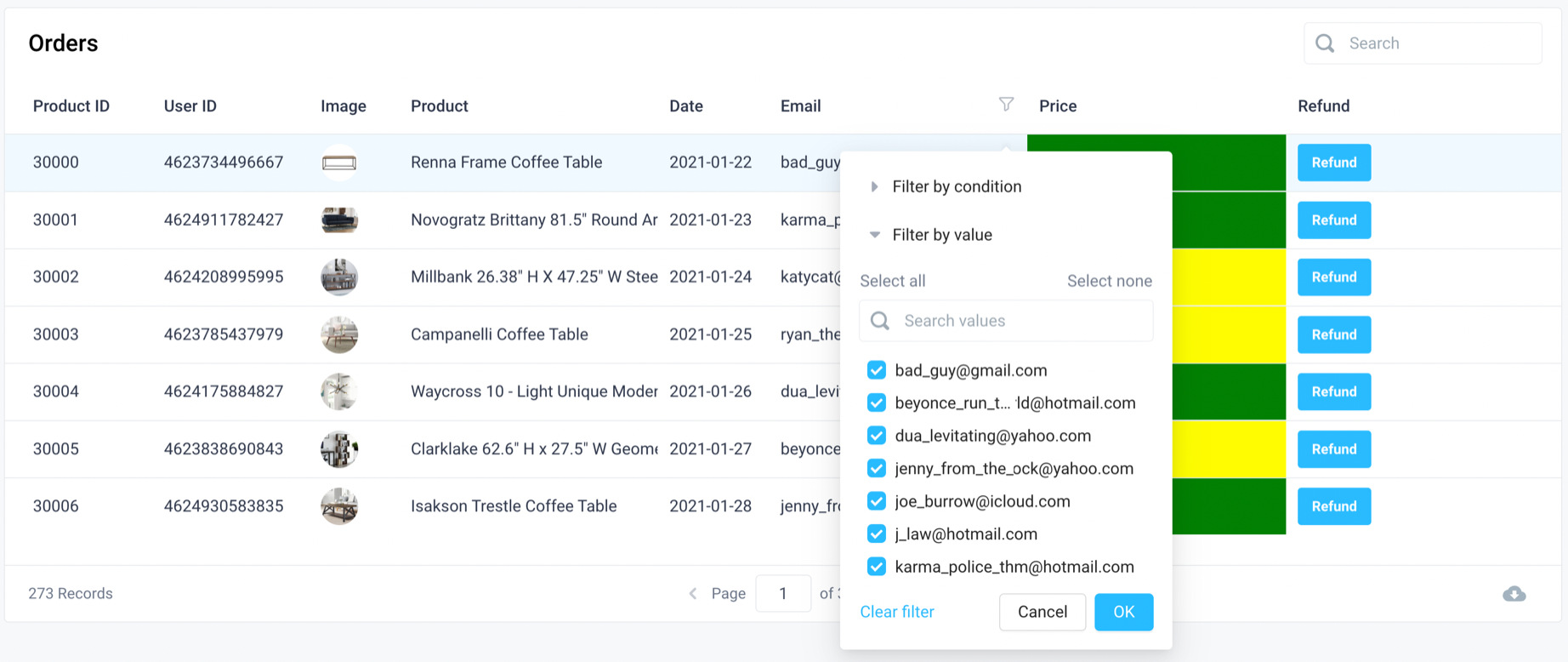The height and width of the screenshot is (662, 1568).
Task: Open the Email column filter icon
Action: [1006, 105]
